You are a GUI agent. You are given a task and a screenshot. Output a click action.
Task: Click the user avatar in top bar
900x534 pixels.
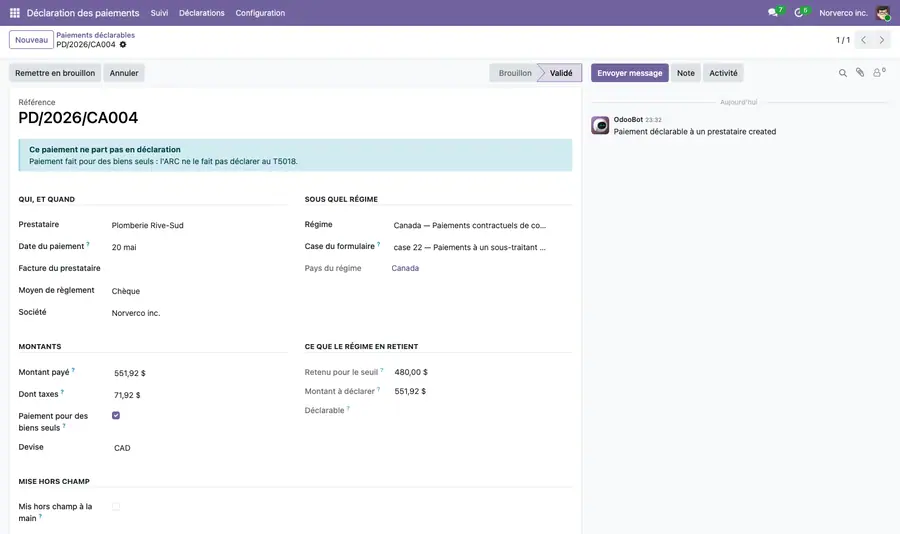[x=883, y=13]
